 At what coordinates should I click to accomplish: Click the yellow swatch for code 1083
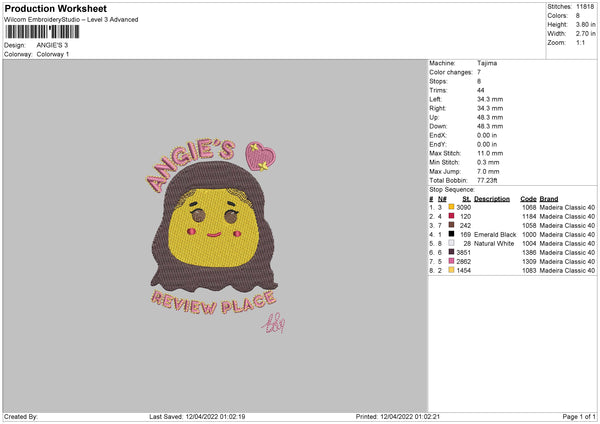451,270
